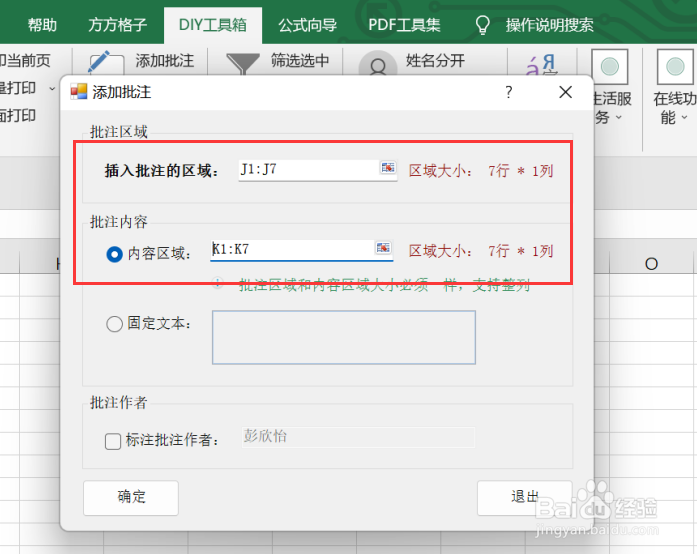This screenshot has width=697, height=554.
Task: Open the 帮助 ribbon tab
Action: click(42, 25)
